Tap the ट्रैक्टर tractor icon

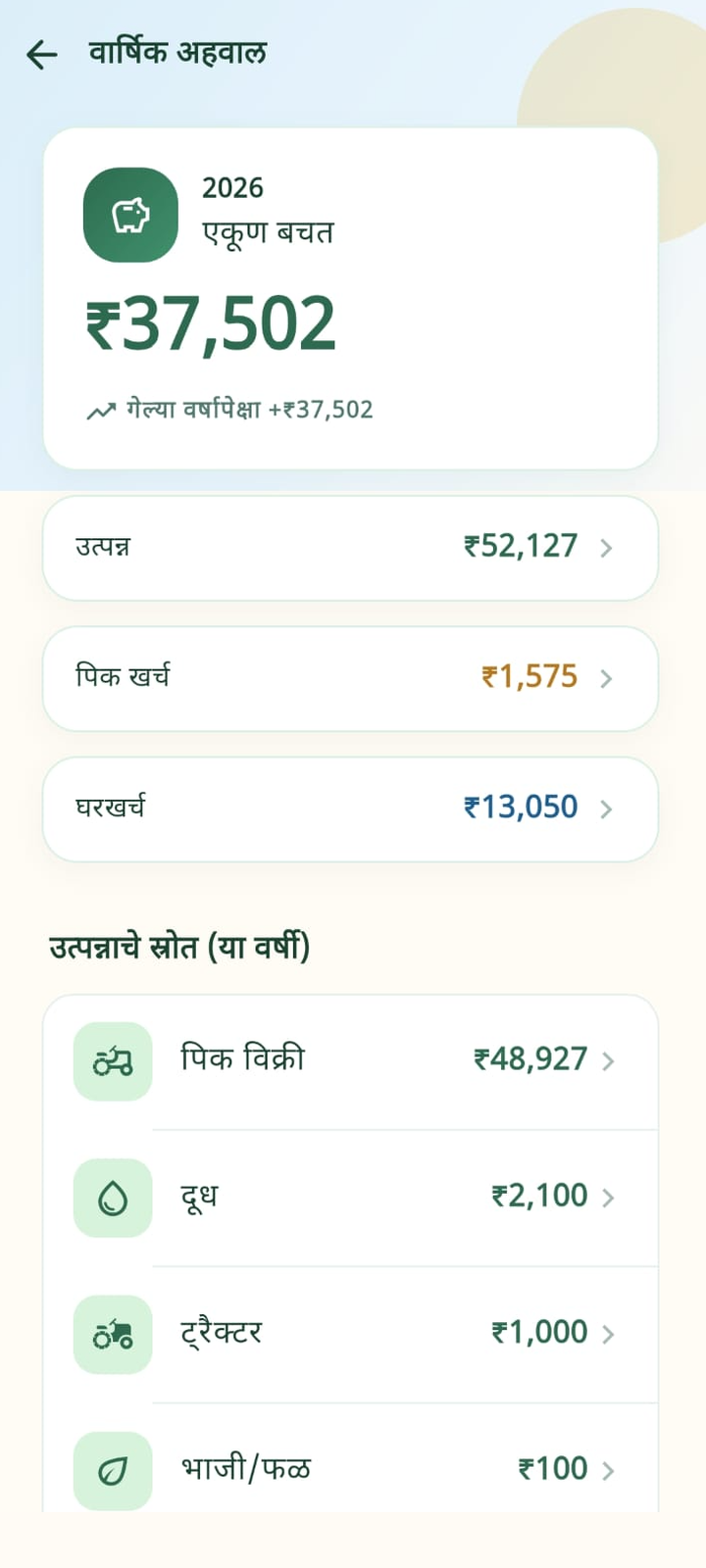point(113,1334)
